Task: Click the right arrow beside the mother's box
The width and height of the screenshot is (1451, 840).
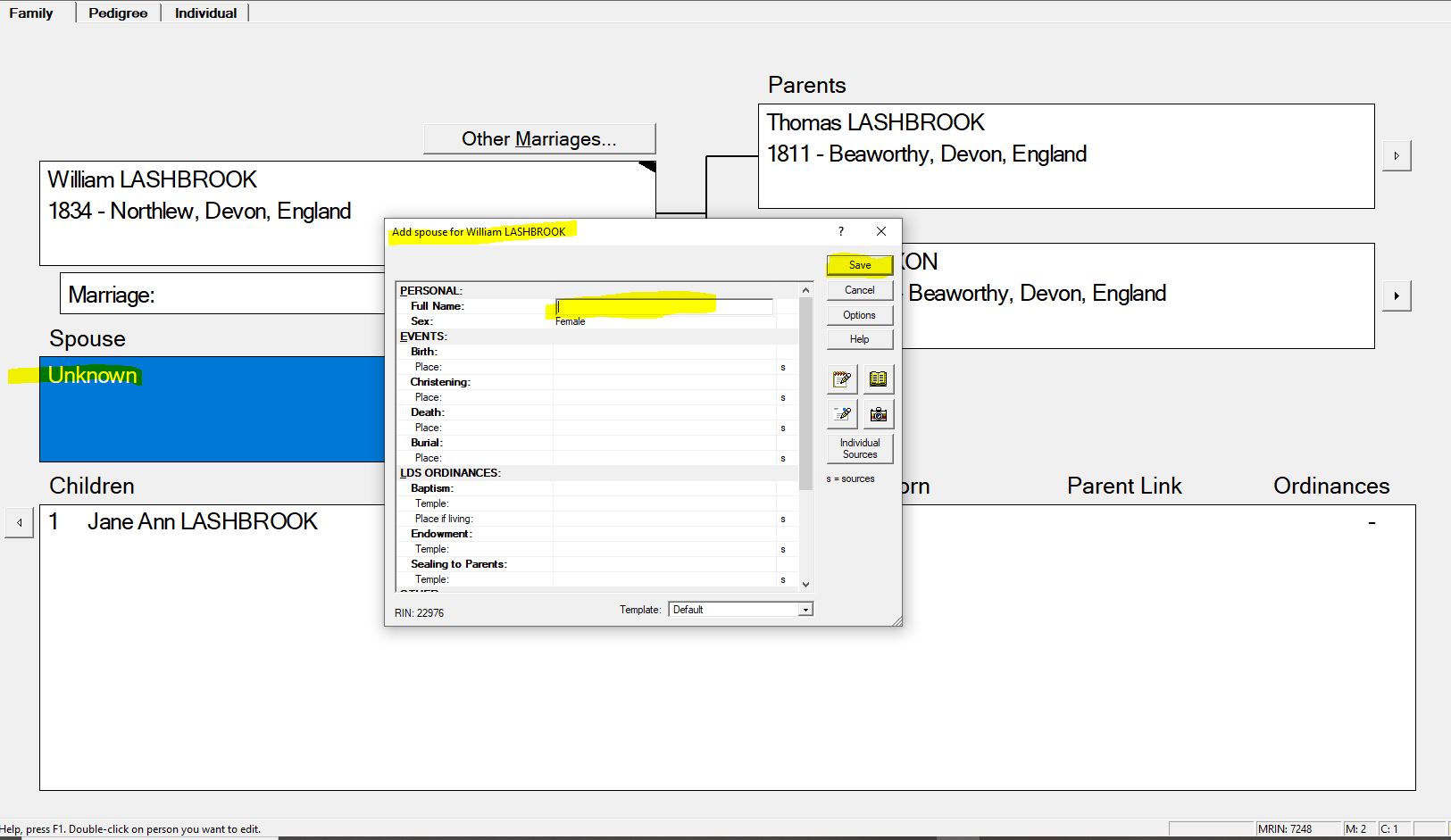Action: [x=1397, y=295]
